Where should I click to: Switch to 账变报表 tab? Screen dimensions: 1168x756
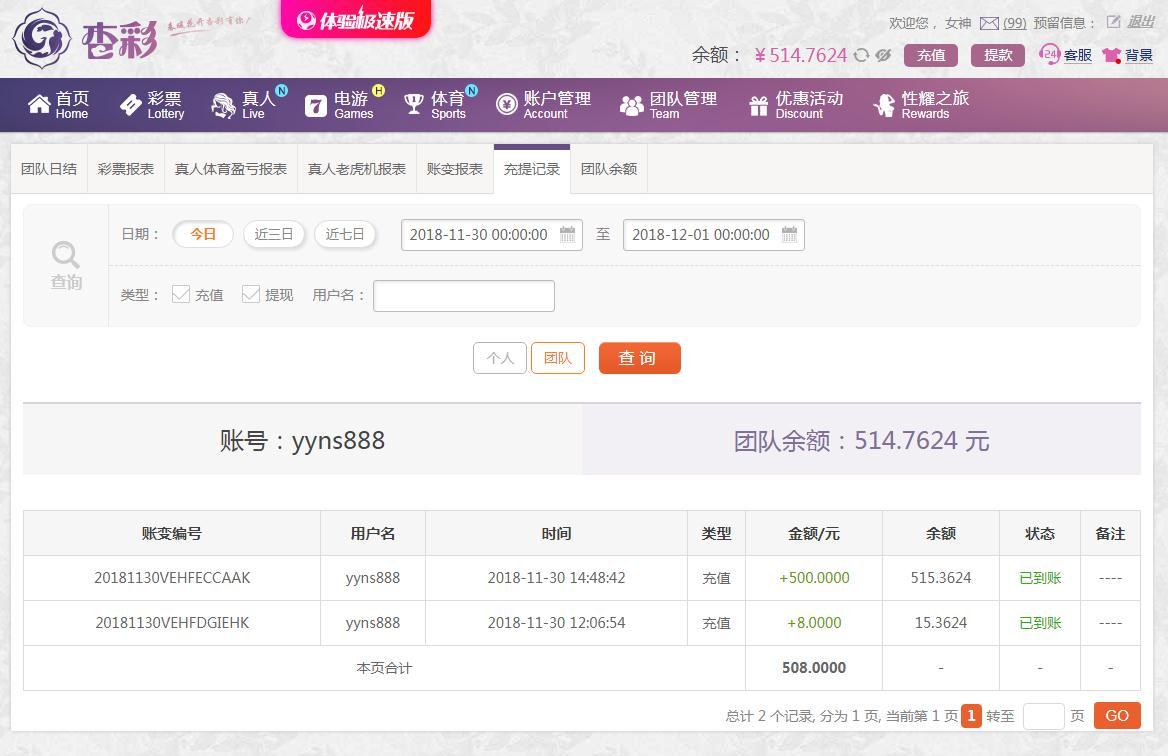point(454,169)
